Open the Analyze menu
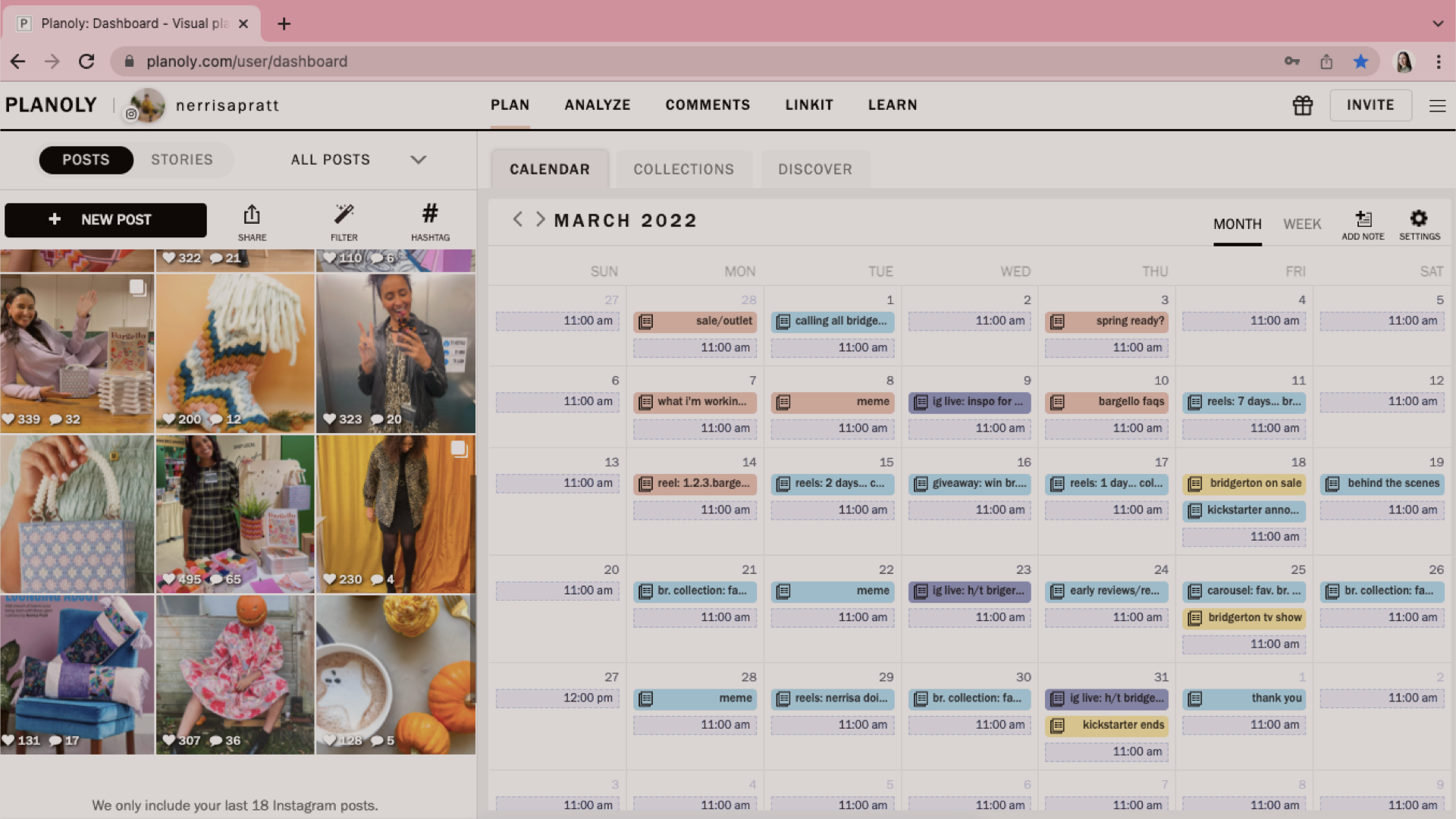The height and width of the screenshot is (819, 1456). 597,105
